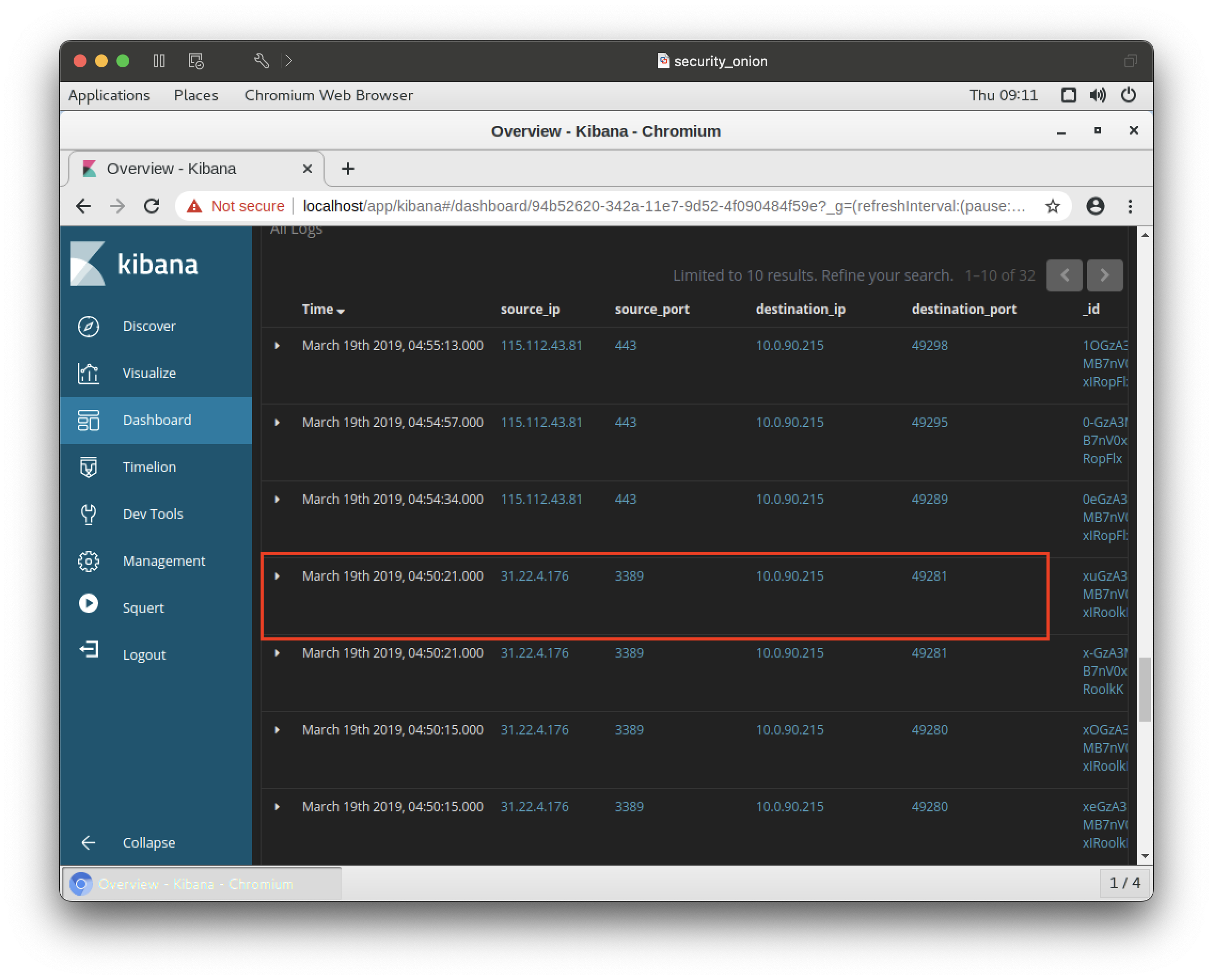Click destination port 49298

pos(930,345)
